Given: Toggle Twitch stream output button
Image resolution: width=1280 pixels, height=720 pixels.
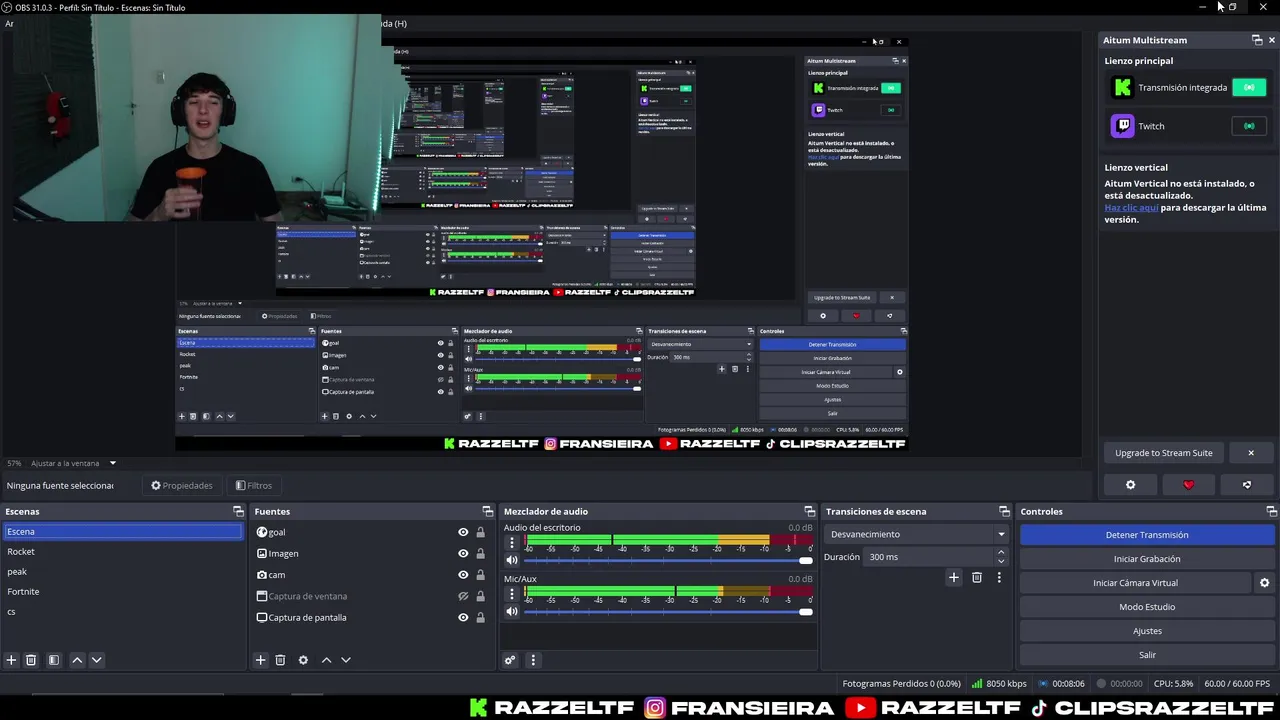Looking at the screenshot, I should [1249, 126].
